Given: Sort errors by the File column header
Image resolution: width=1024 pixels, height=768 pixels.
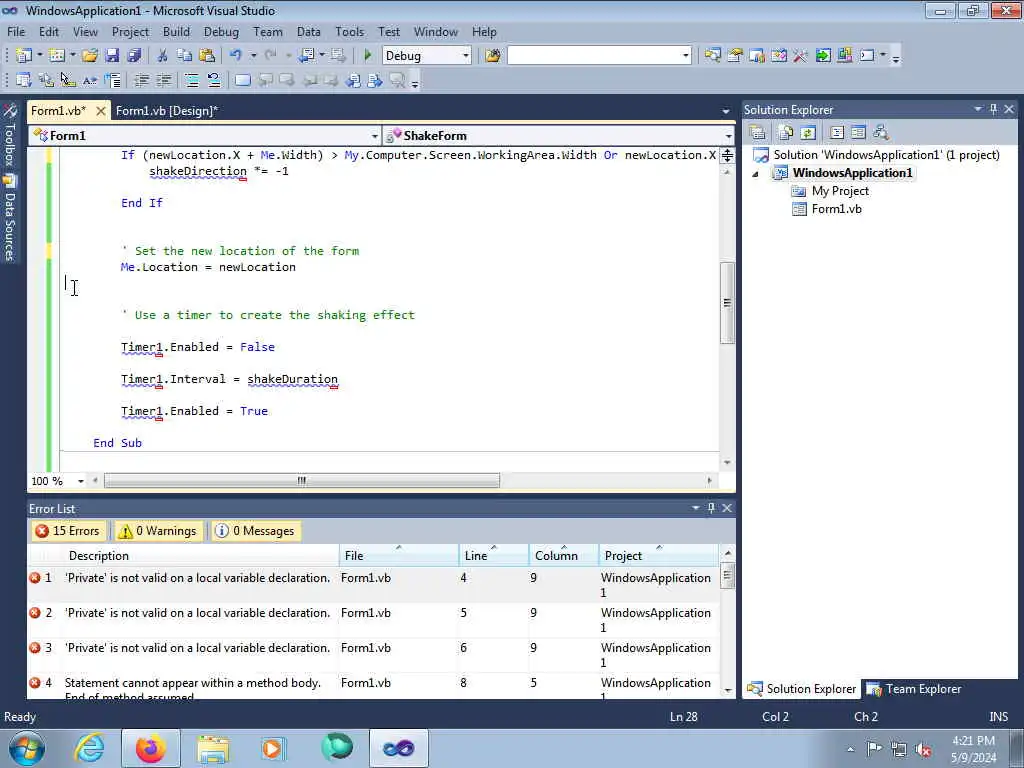Looking at the screenshot, I should tap(399, 556).
